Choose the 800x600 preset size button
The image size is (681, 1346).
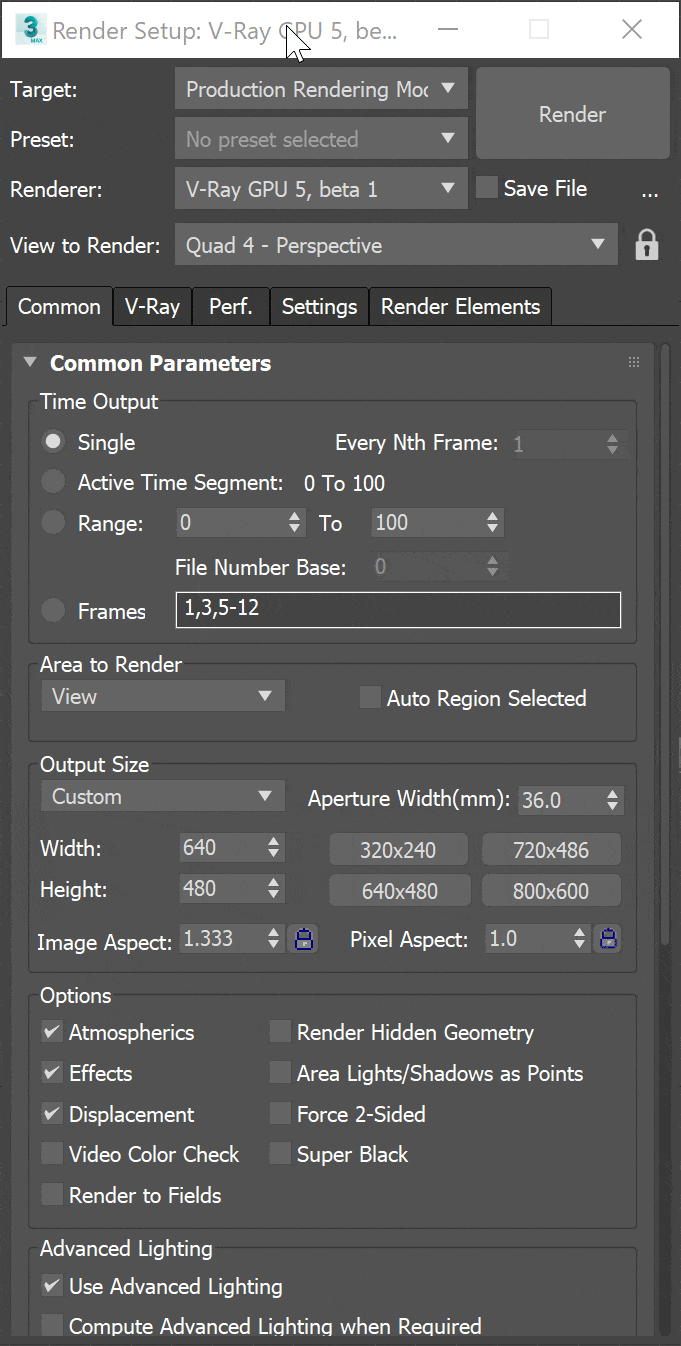pyautogui.click(x=551, y=891)
